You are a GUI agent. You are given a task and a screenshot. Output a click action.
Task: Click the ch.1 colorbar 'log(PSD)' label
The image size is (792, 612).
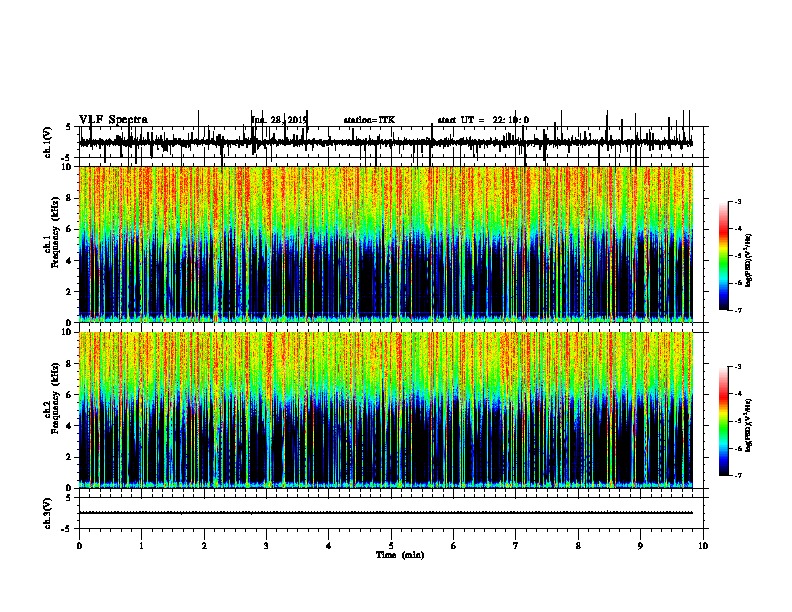click(x=749, y=261)
